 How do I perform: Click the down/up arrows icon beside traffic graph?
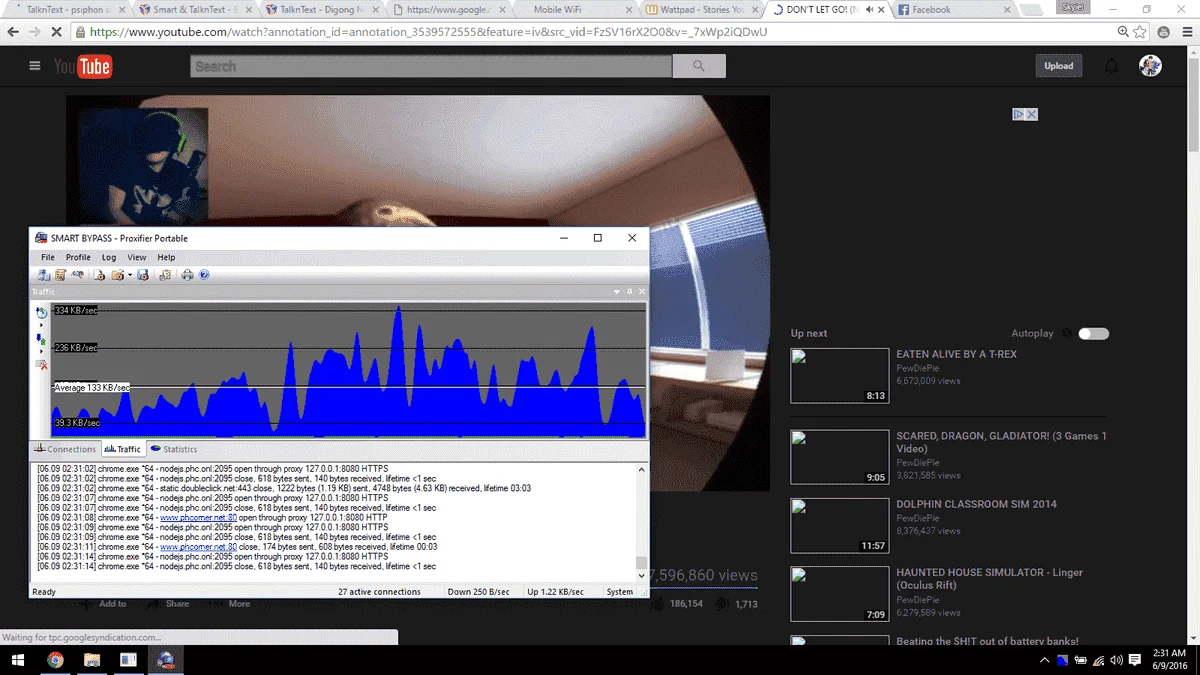tap(41, 341)
